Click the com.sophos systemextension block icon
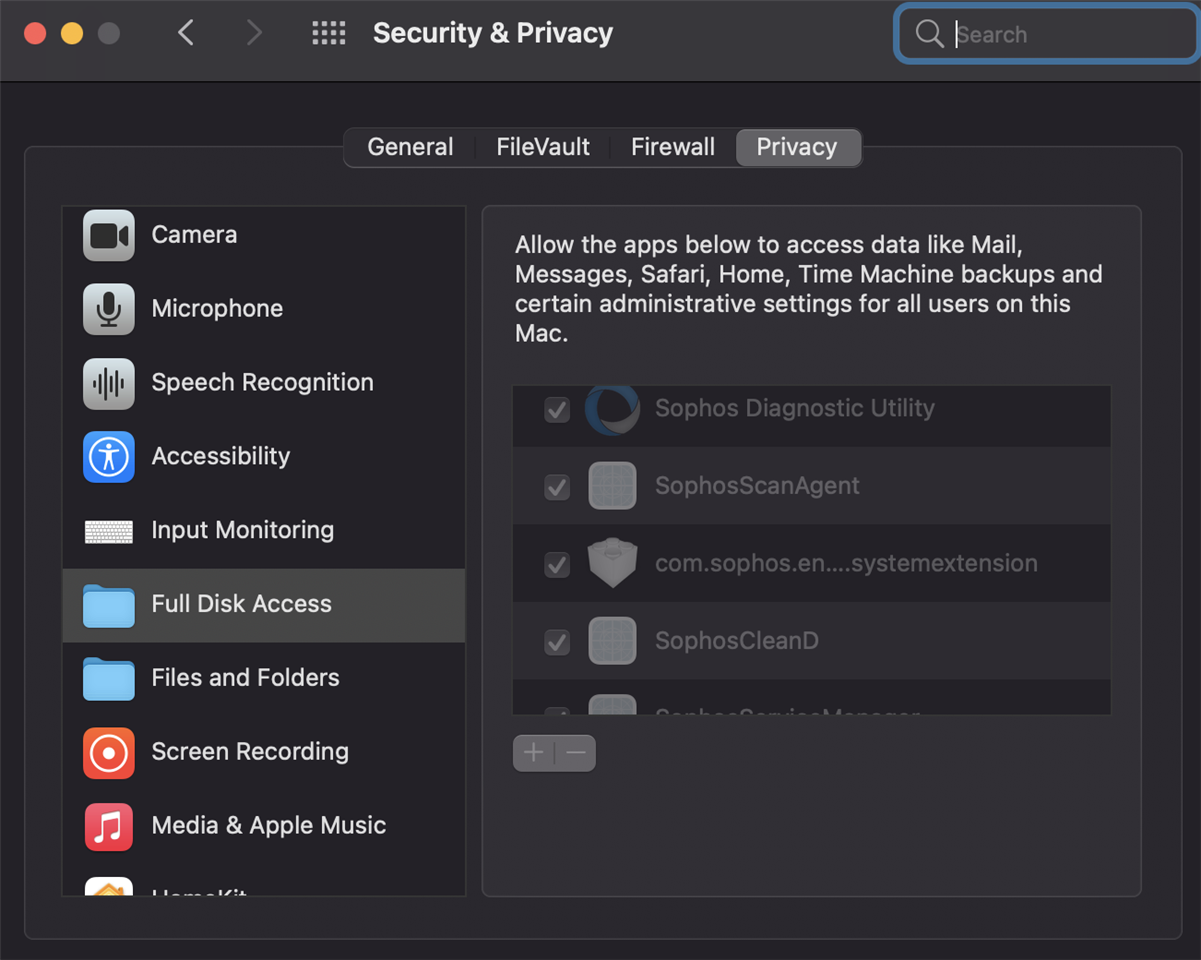1201x960 pixels. [612, 563]
